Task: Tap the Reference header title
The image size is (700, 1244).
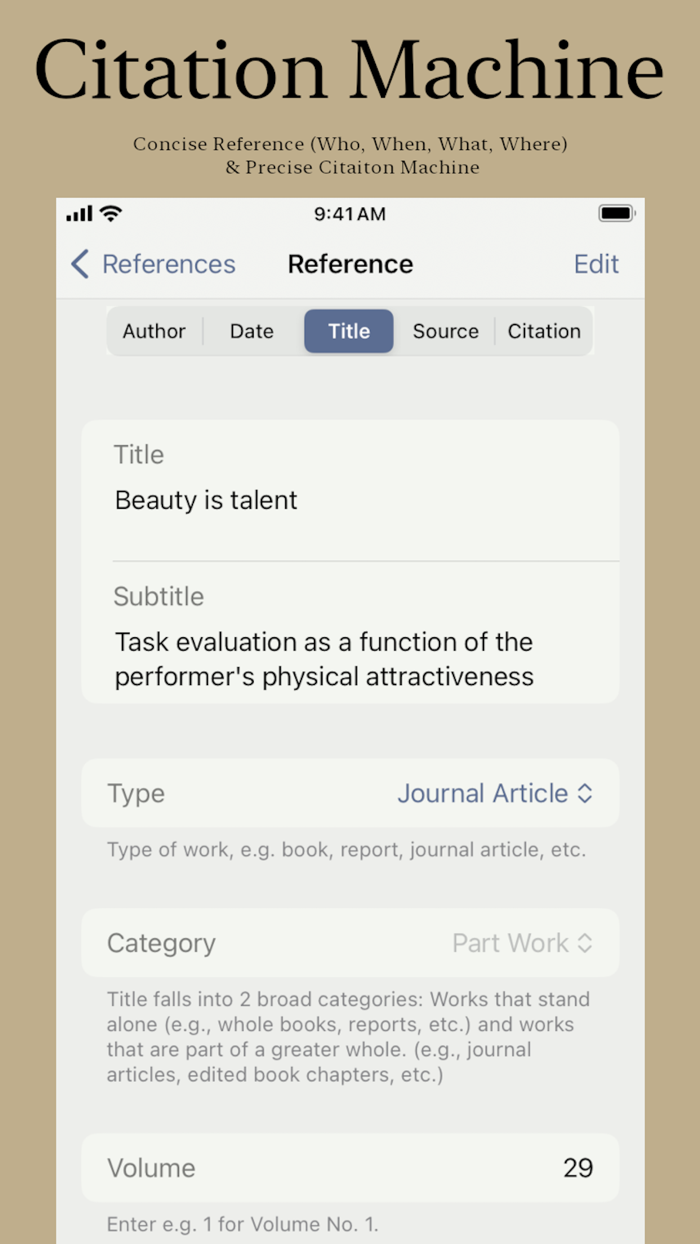Action: 350,264
